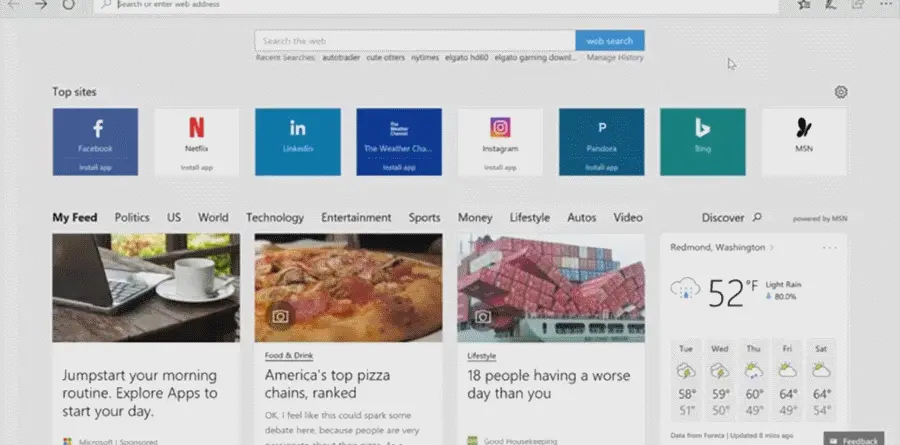Open the pizza article image
The height and width of the screenshot is (445, 900).
pos(348,287)
